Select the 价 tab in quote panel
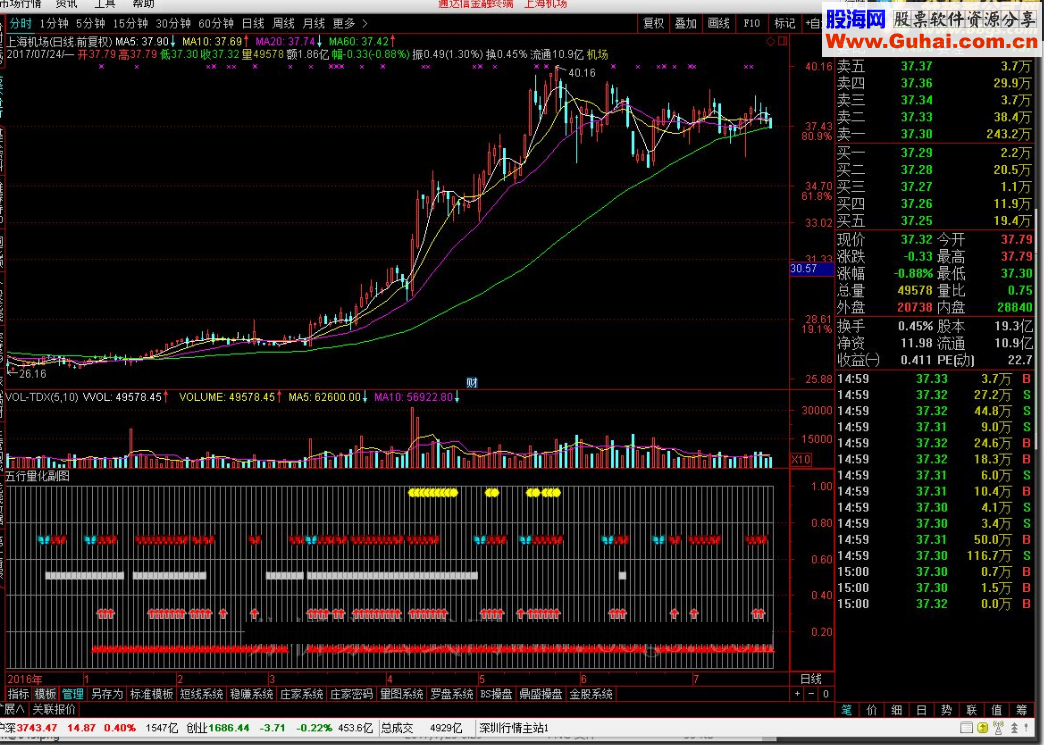Screen dimensions: 1044x745 [x=872, y=710]
